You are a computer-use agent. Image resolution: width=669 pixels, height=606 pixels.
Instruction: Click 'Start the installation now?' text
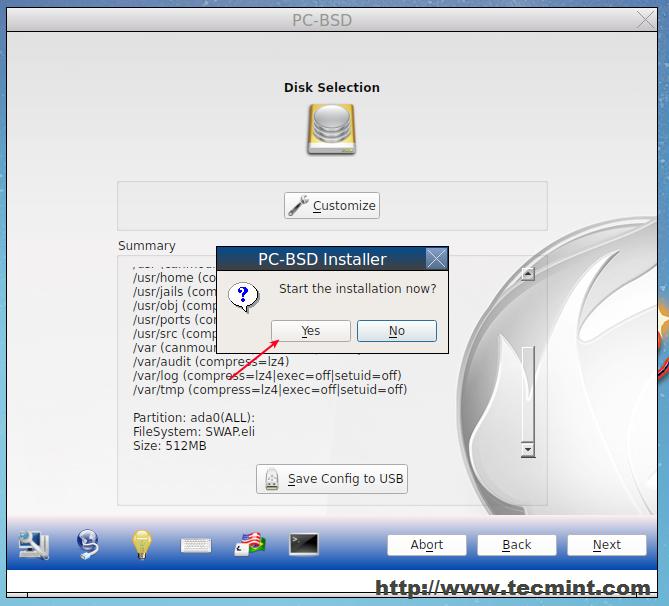tap(358, 289)
